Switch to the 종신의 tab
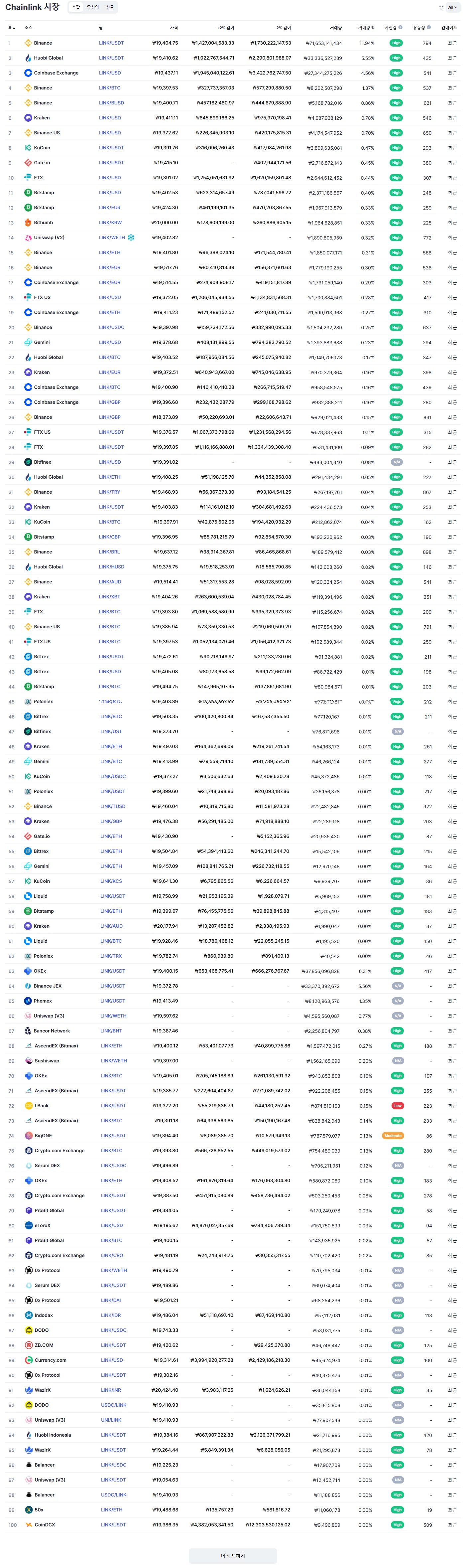This screenshot has width=468, height=1568. point(92,7)
